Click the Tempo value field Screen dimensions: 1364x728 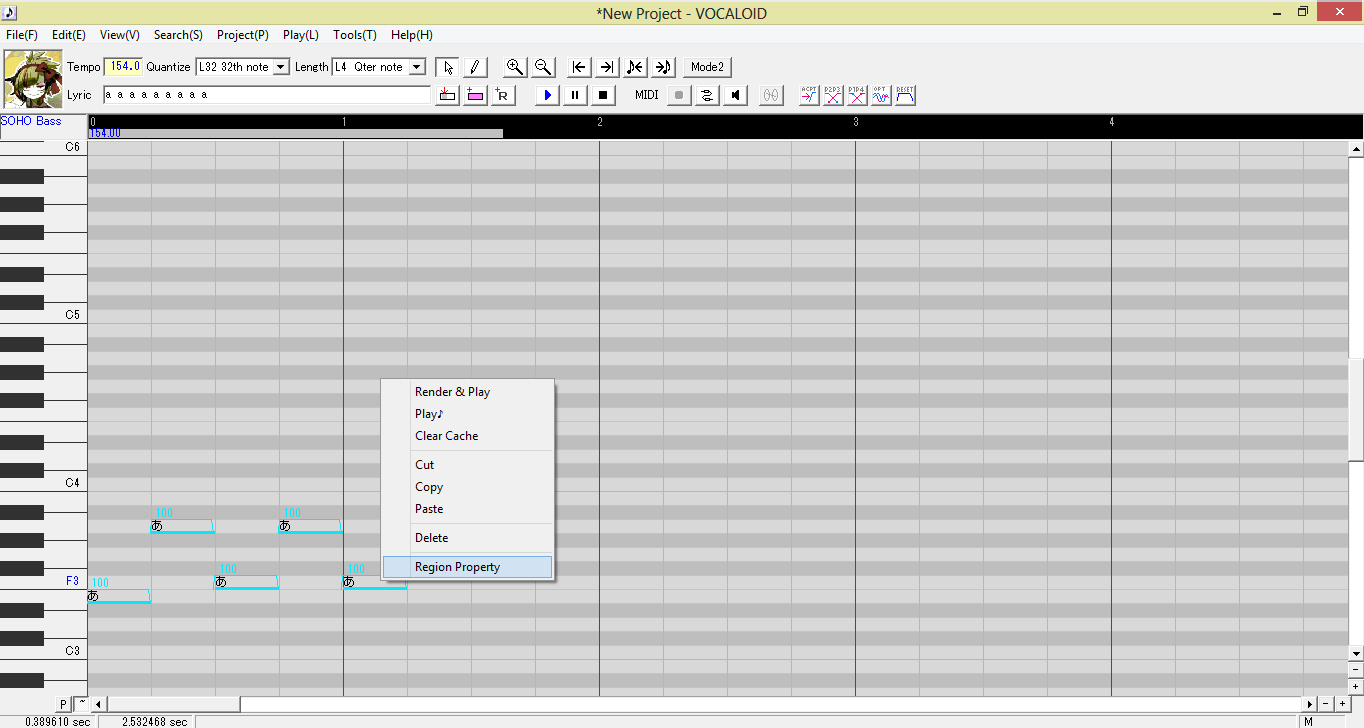point(123,66)
